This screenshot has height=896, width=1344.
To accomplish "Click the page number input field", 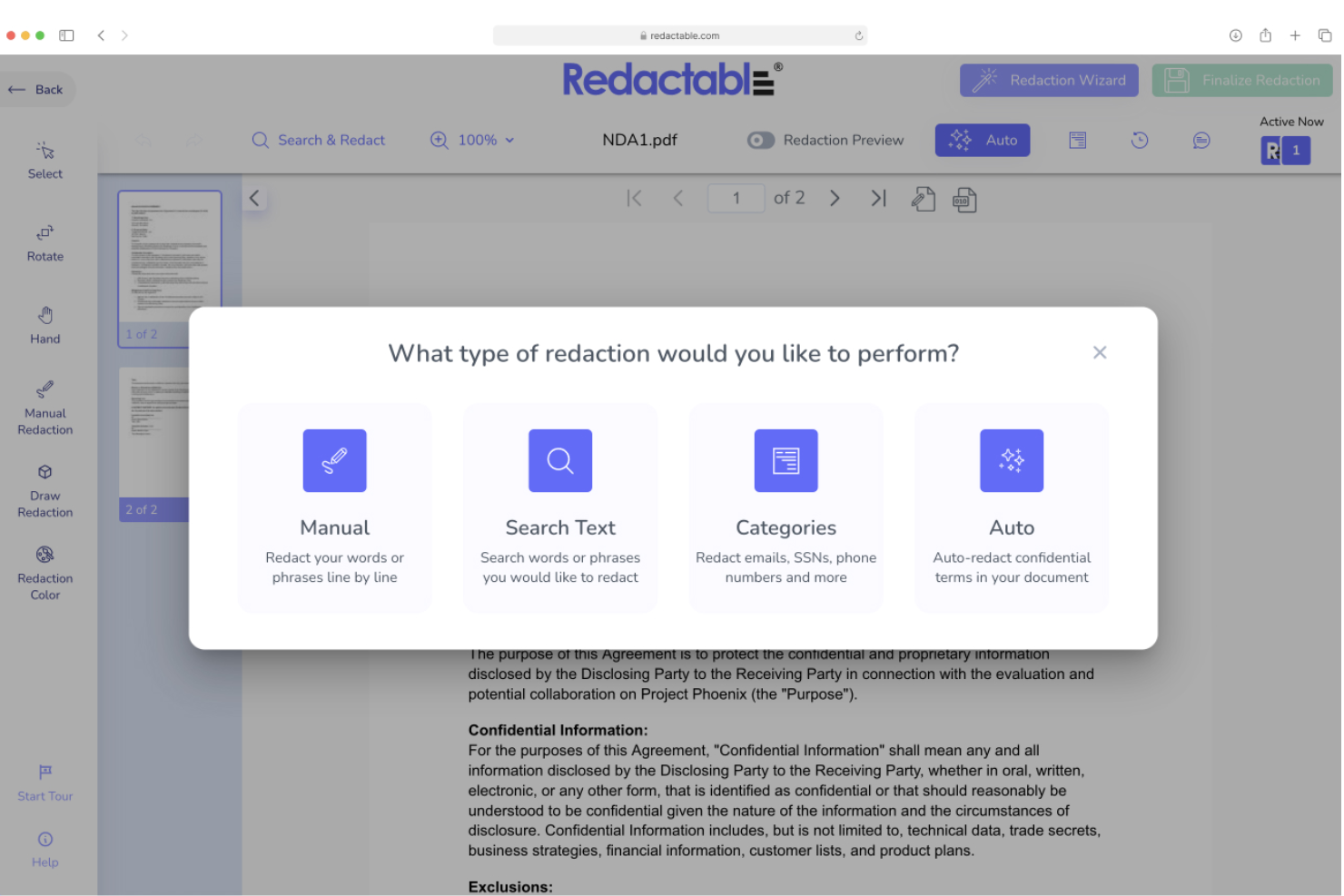I will 736,198.
